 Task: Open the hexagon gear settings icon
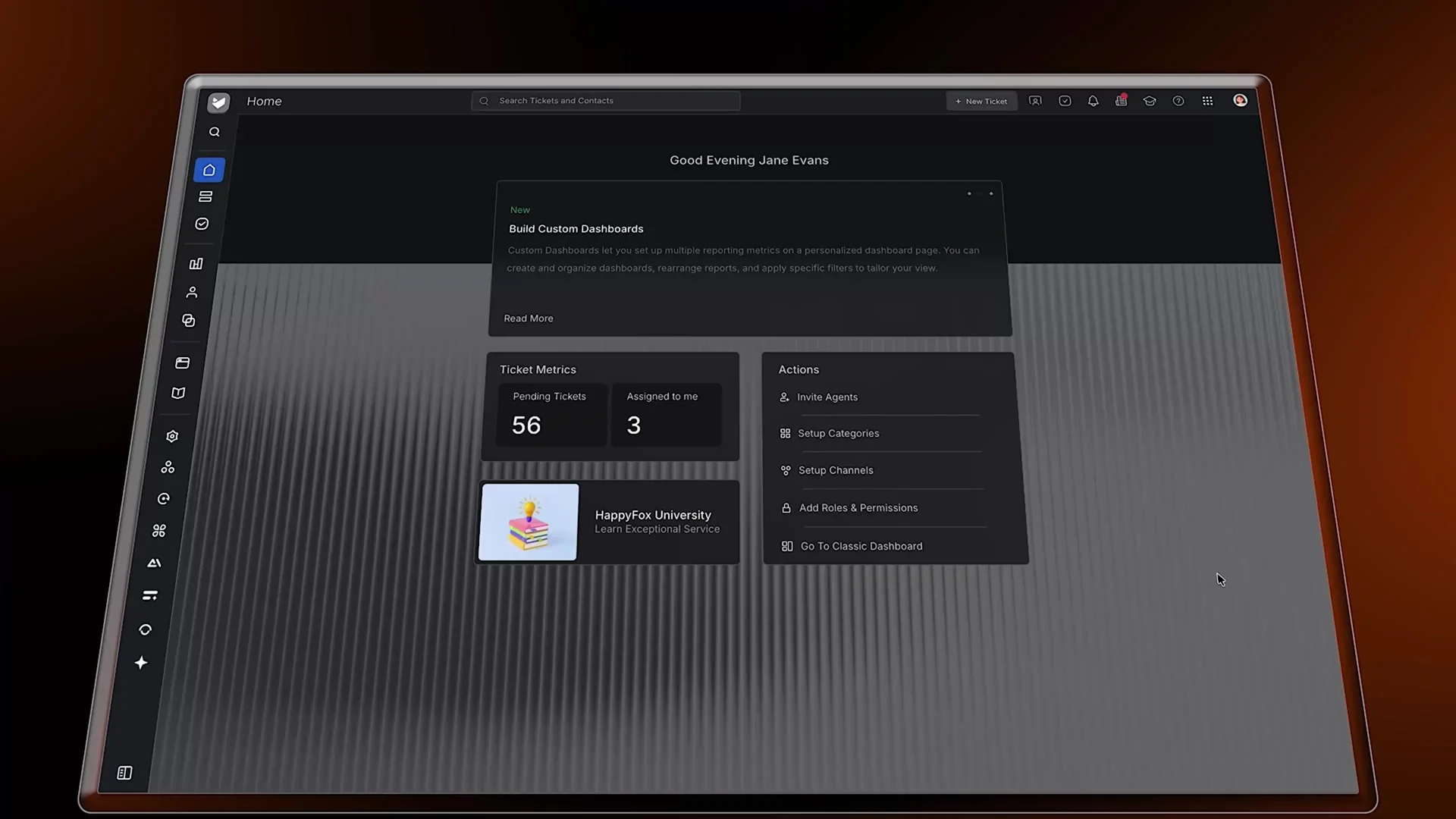172,436
